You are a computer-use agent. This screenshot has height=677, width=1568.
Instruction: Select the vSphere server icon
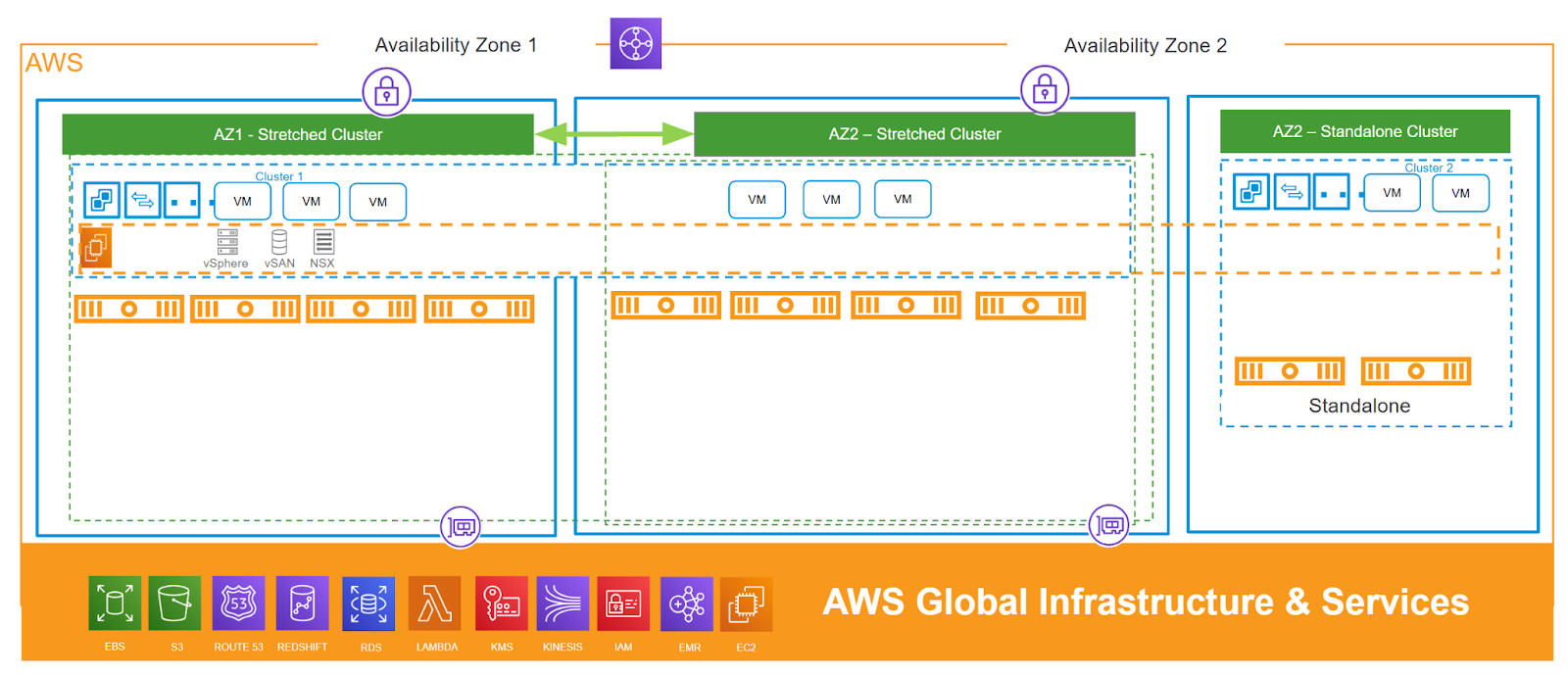(227, 242)
